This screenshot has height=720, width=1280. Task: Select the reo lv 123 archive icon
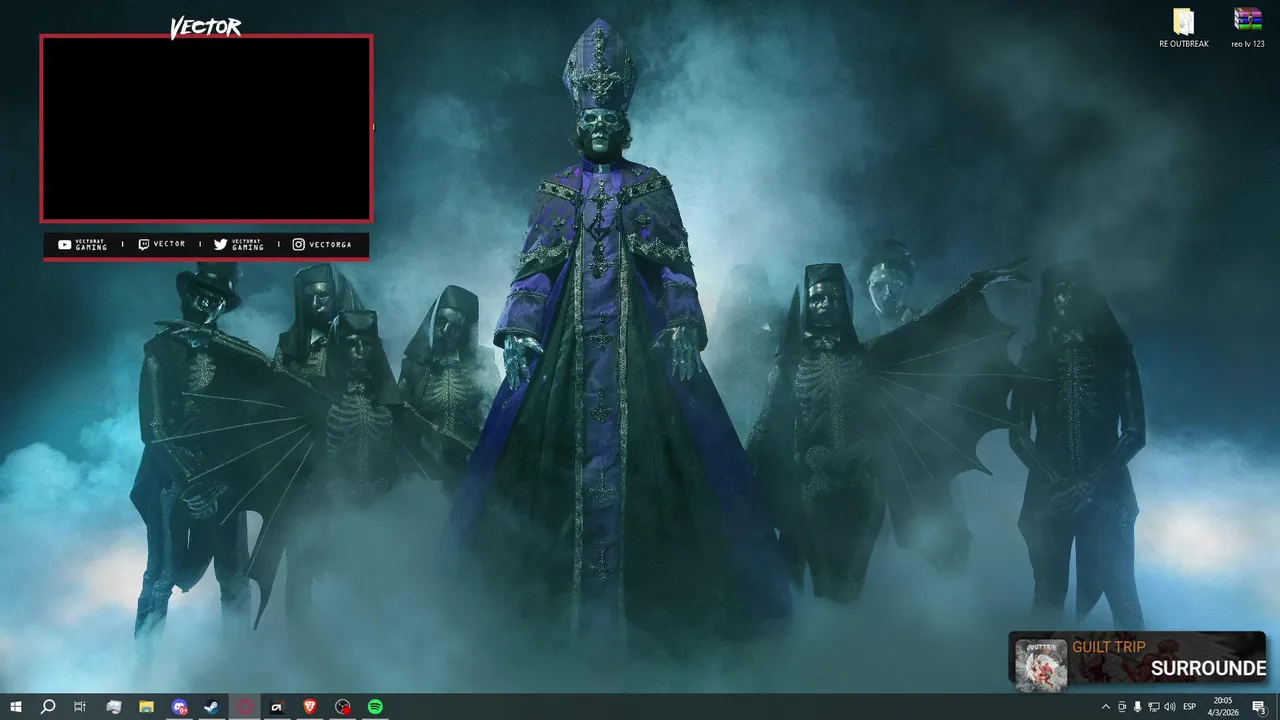(1248, 29)
